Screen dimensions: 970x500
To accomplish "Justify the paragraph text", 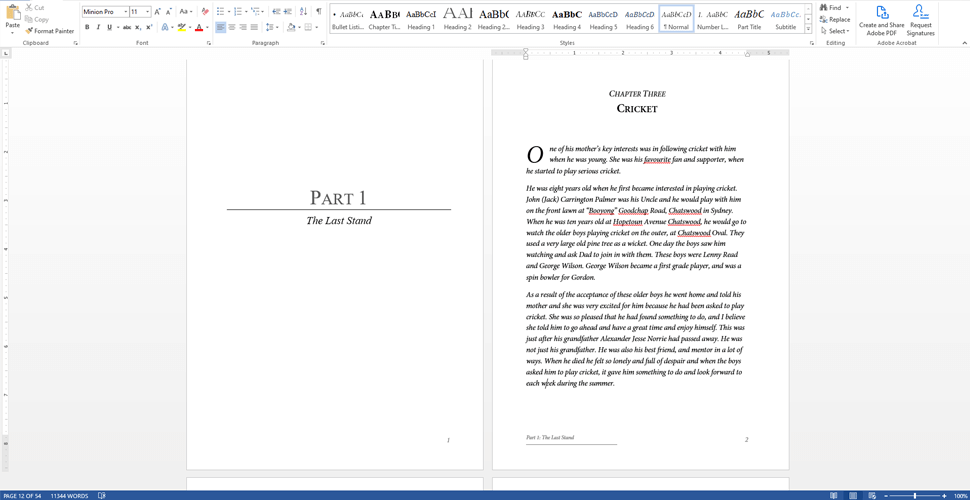I will (x=254, y=27).
